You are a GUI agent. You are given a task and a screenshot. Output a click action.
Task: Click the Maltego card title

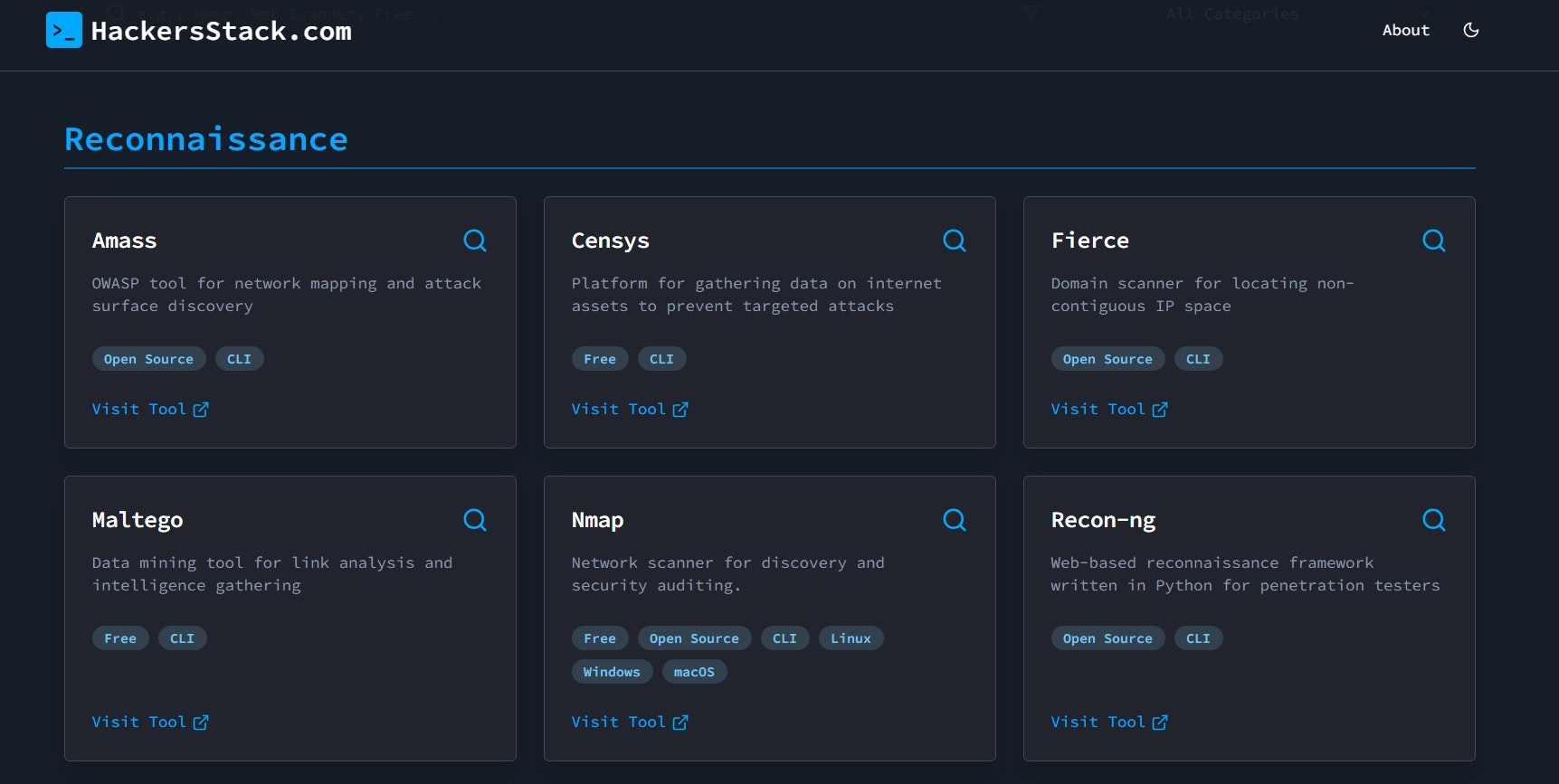[138, 520]
